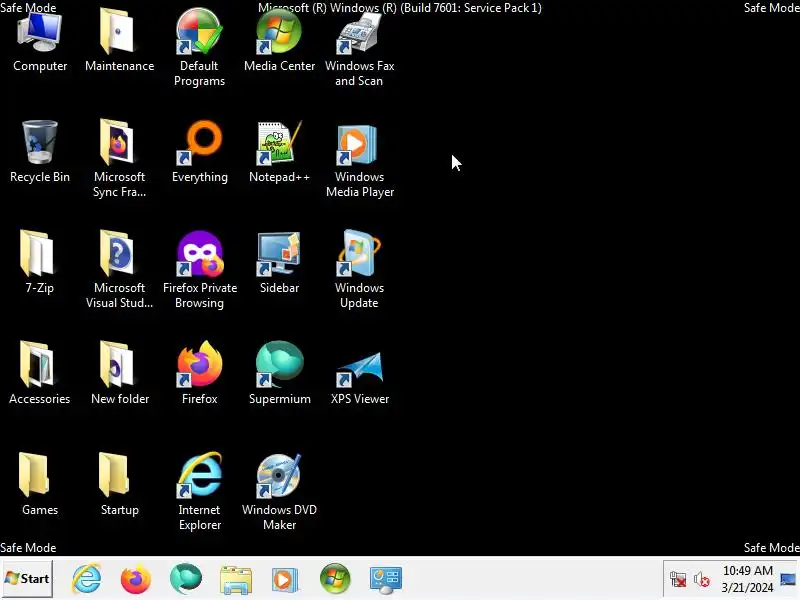Select the Notepad++ shortcut
Viewport: 800px width, 600px height.
[x=279, y=152]
